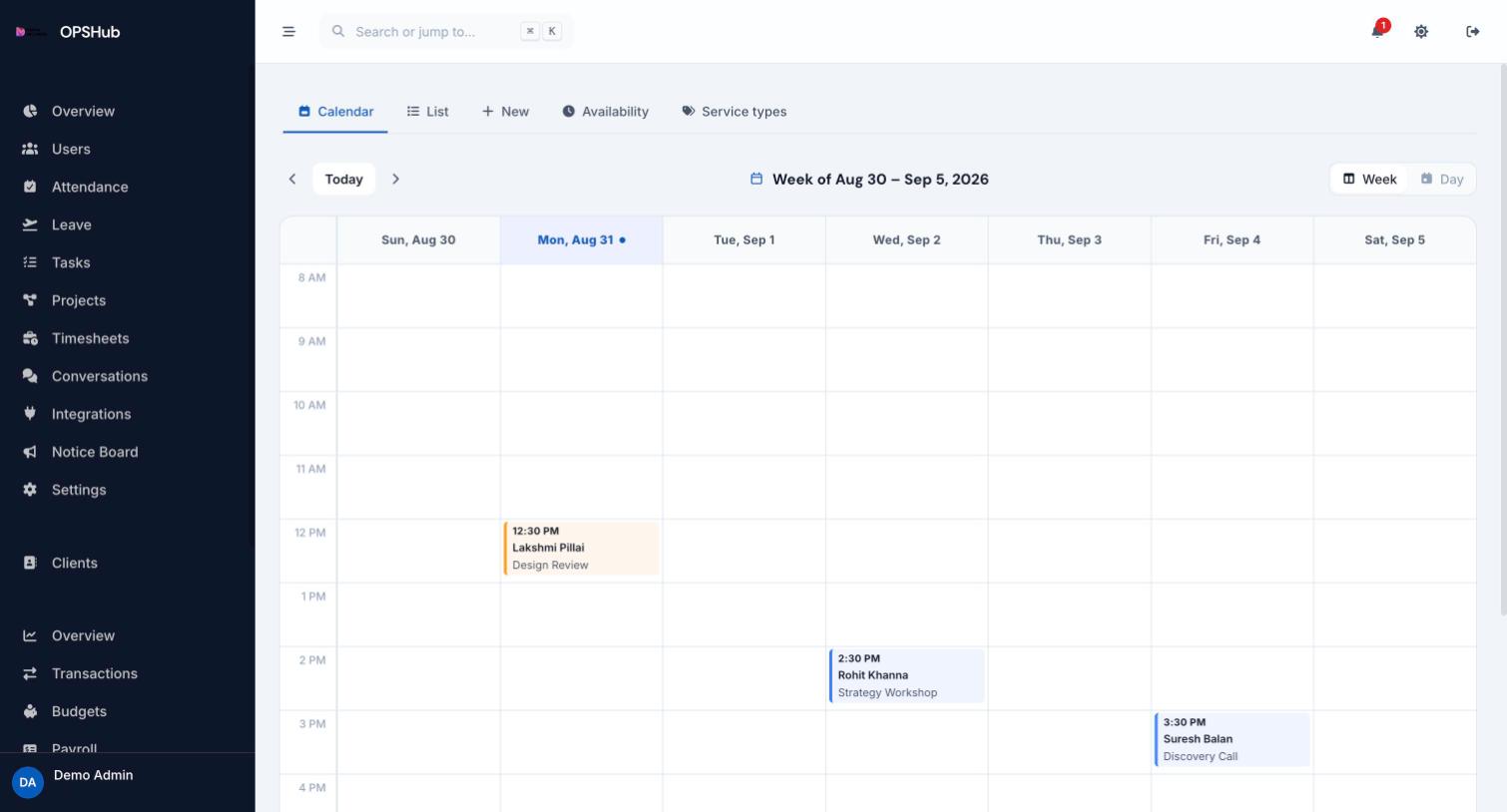Viewport: 1507px width, 812px height.
Task: Switch to the List tab
Action: click(427, 112)
